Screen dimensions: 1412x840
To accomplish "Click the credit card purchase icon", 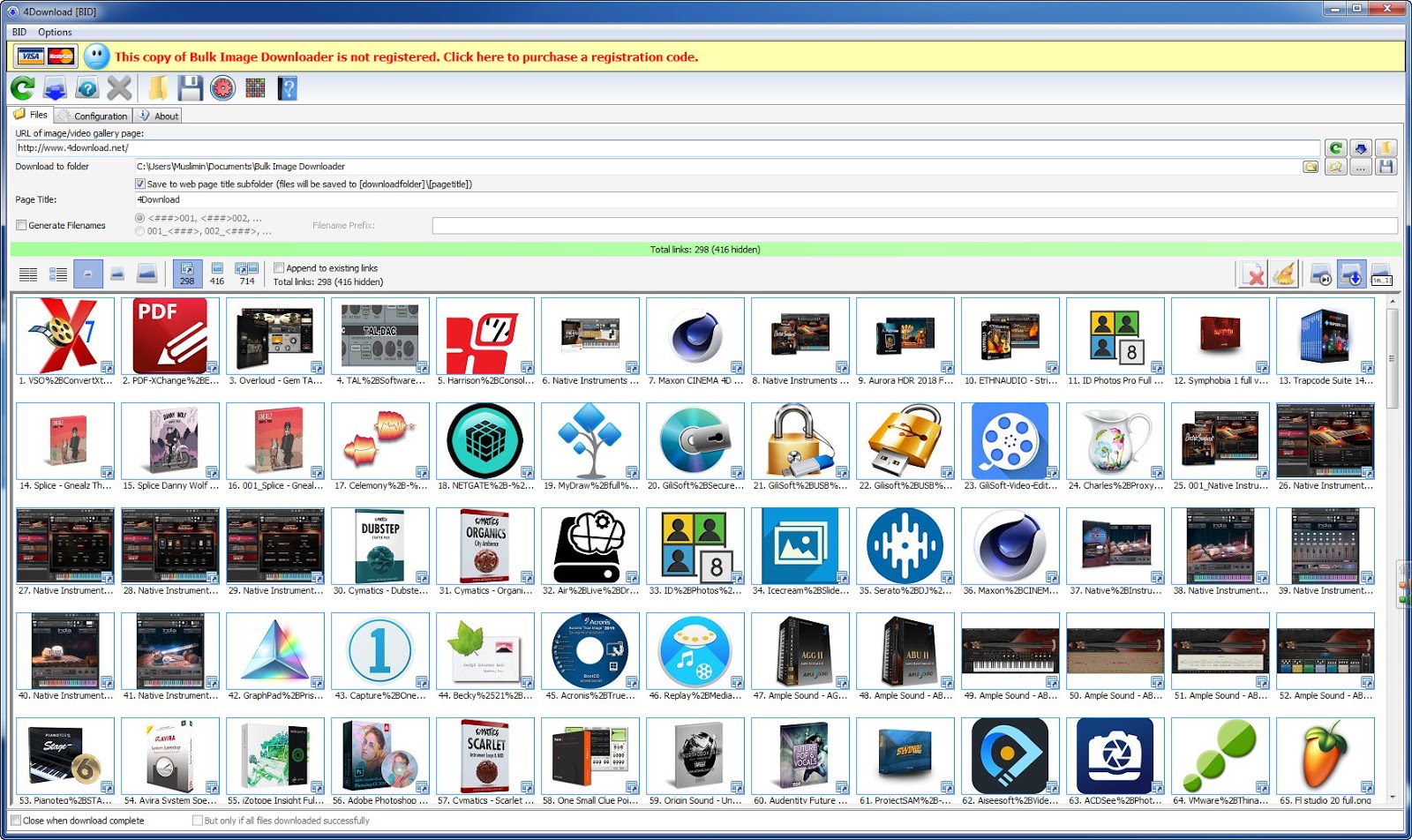I will pos(46,56).
